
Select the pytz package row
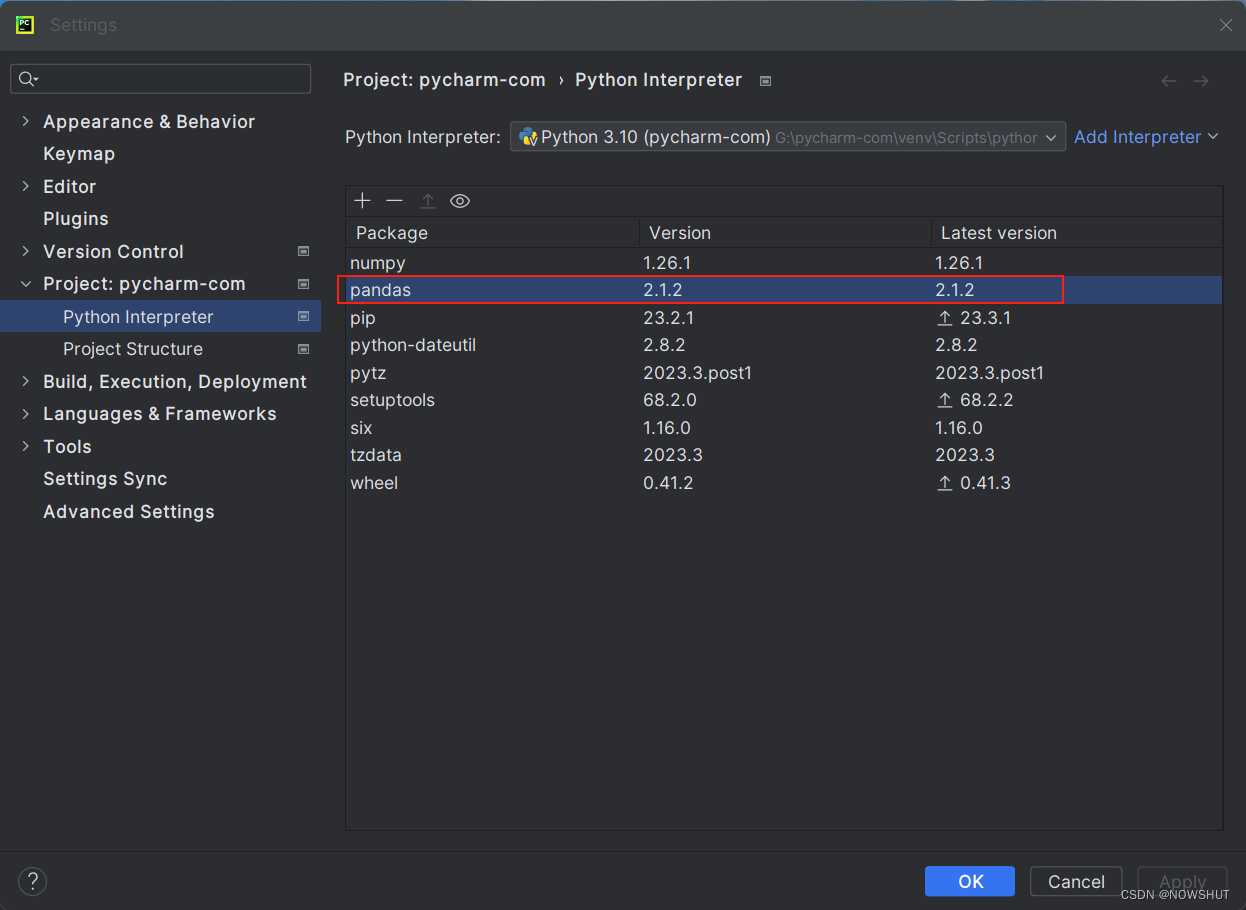[x=784, y=373]
